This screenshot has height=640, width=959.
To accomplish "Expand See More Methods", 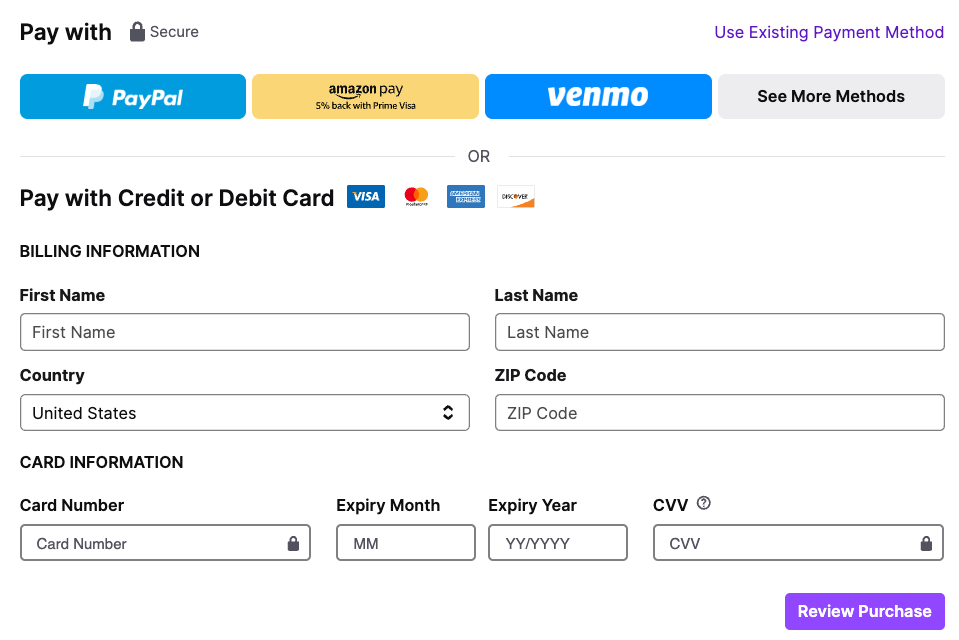I will coord(830,97).
